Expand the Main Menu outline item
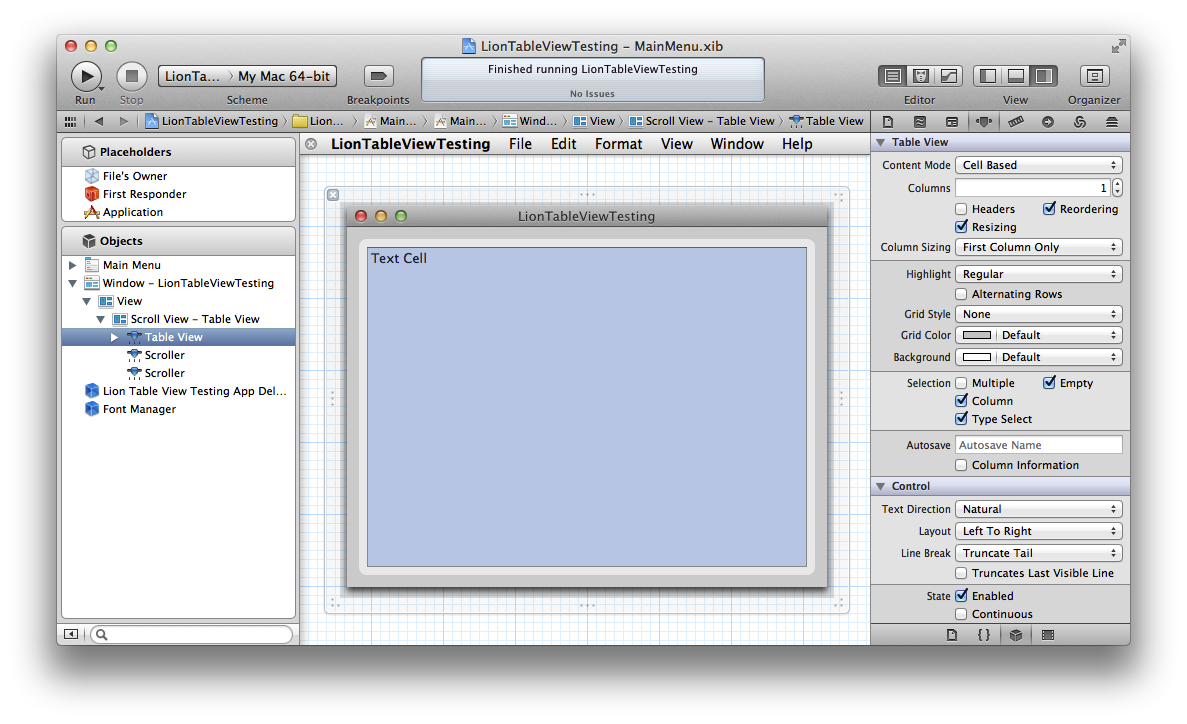This screenshot has height=724, width=1187. click(x=73, y=265)
